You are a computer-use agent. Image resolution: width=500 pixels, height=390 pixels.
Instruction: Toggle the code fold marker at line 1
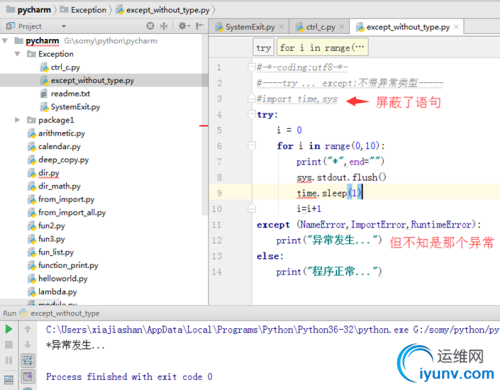tap(251, 67)
